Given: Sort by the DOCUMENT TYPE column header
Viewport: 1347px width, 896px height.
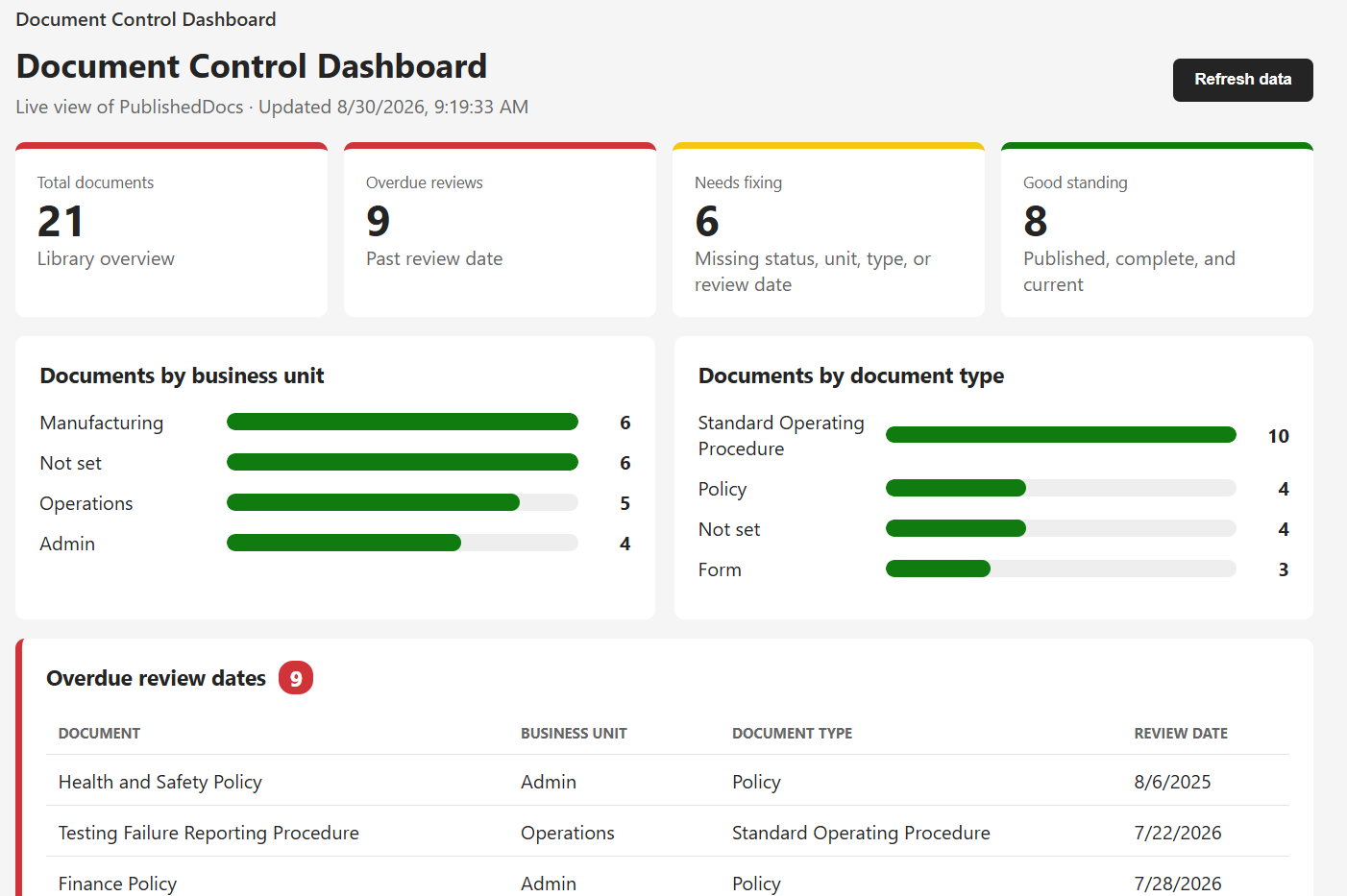Looking at the screenshot, I should tap(792, 734).
